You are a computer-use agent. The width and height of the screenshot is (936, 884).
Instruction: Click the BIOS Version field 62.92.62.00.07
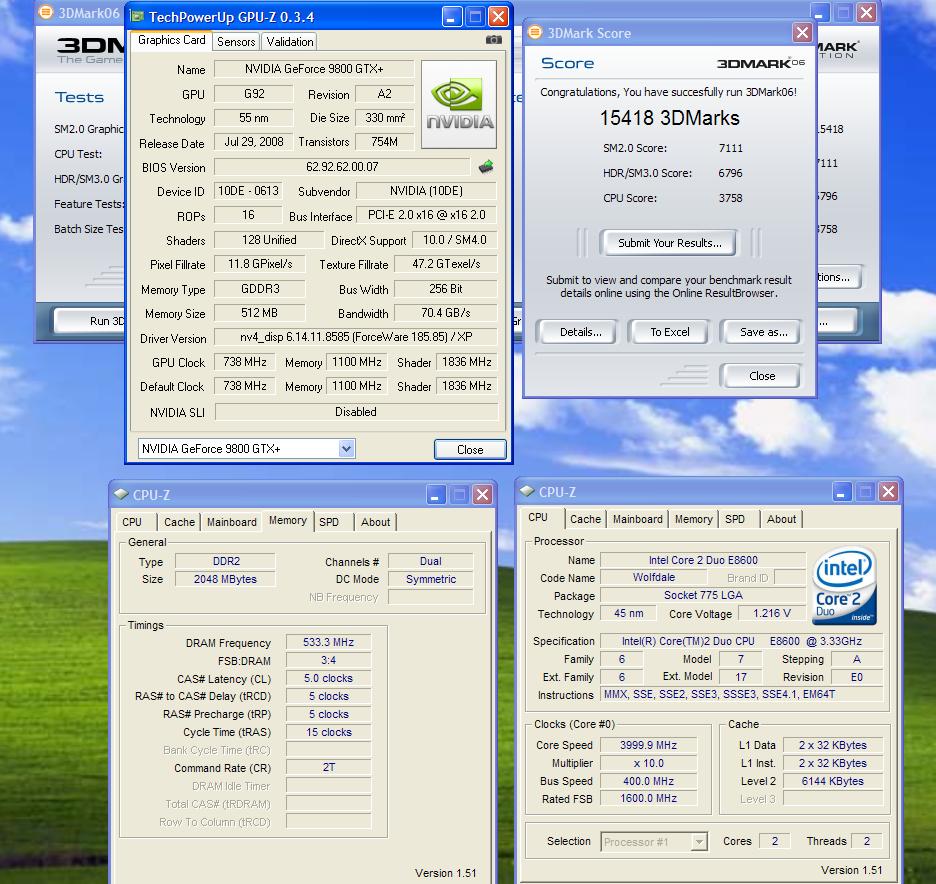342,167
